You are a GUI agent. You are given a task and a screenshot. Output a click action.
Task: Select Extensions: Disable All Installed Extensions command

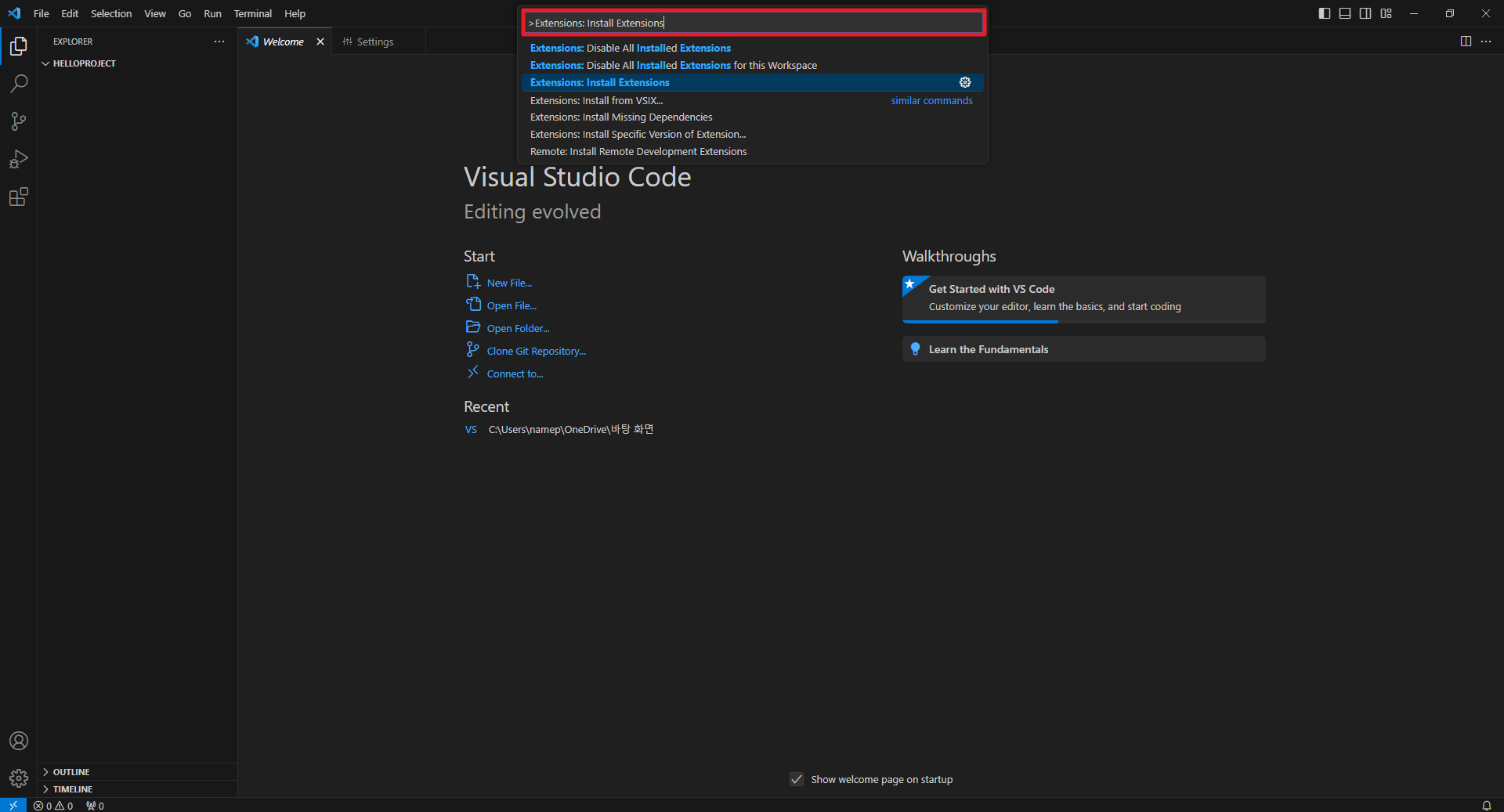[752, 48]
